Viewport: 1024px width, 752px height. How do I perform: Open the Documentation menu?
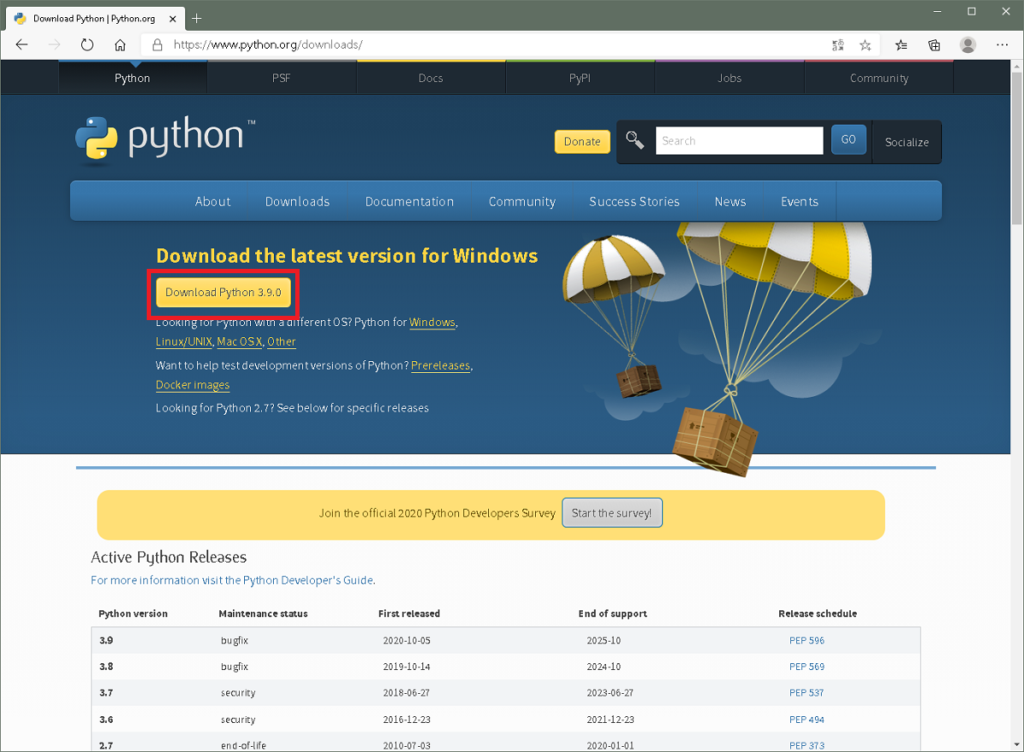point(409,202)
